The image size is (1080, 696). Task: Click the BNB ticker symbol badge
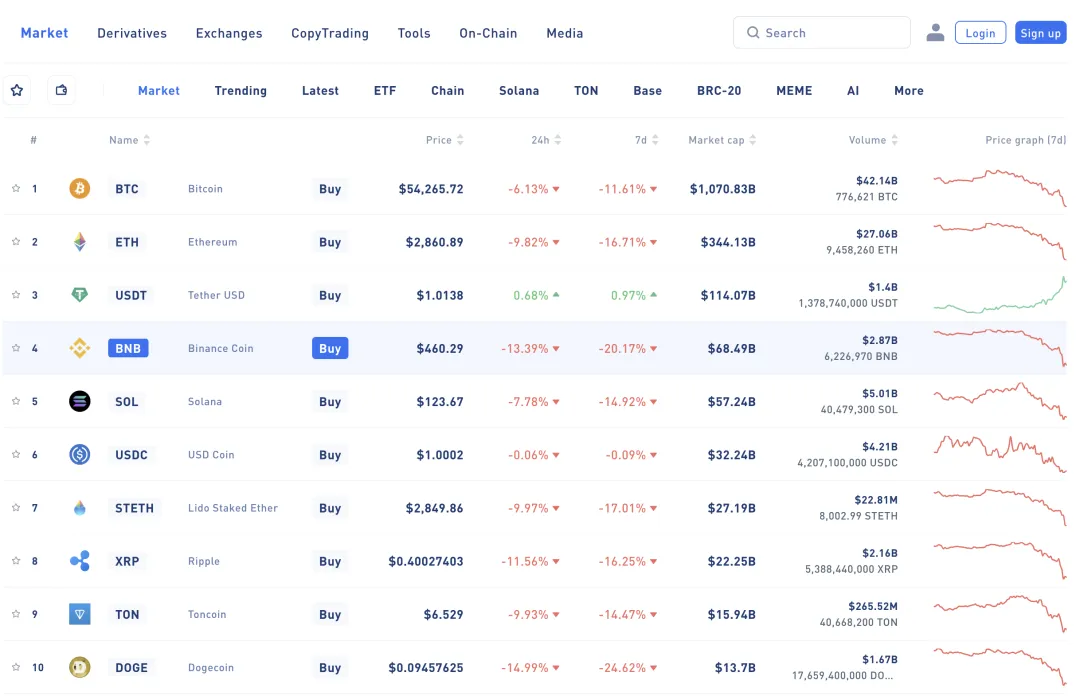(128, 348)
